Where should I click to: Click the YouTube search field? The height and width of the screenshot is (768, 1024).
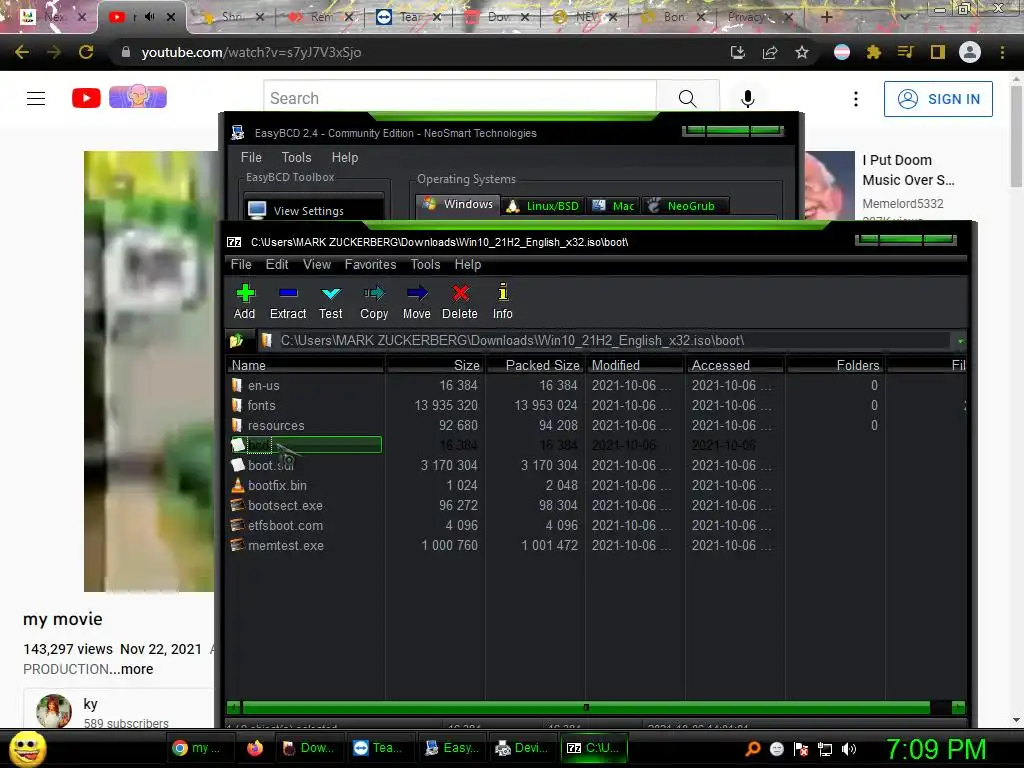click(460, 99)
